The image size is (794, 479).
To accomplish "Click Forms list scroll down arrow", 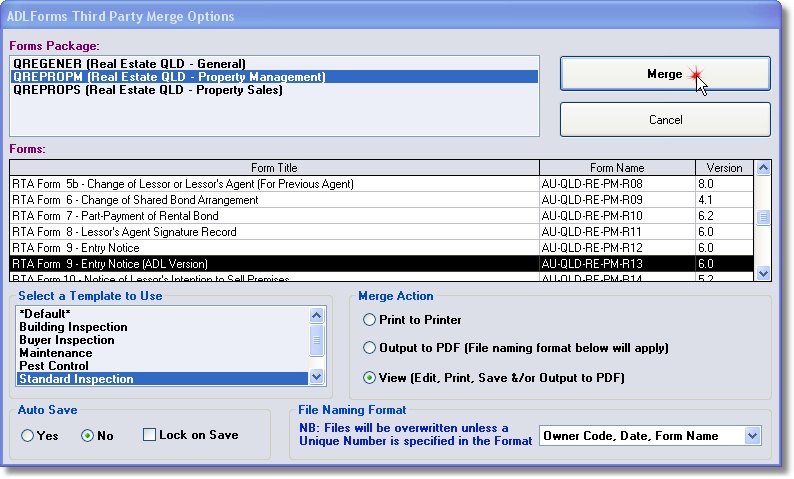I will click(763, 273).
